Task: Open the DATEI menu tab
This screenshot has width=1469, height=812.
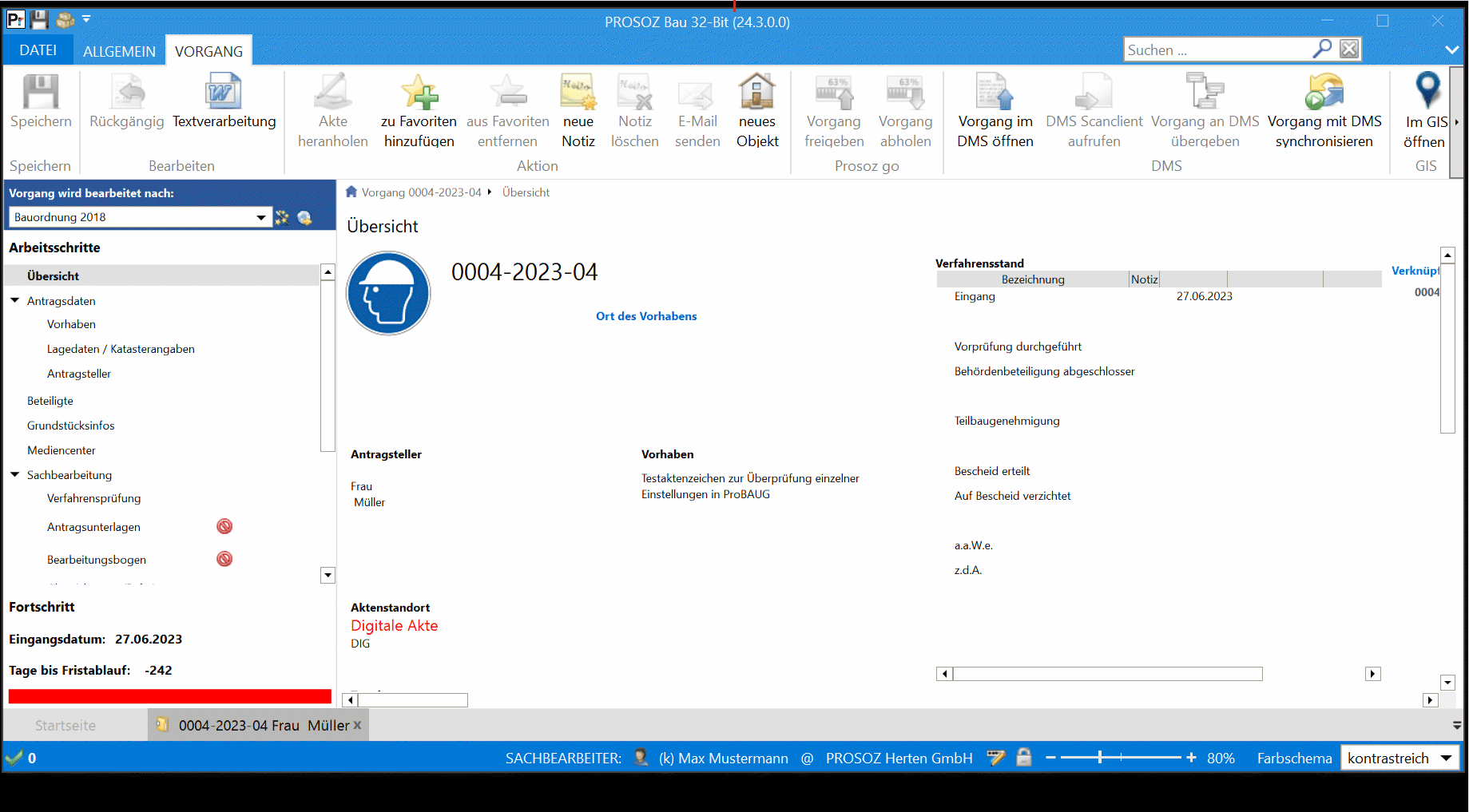Action: (38, 50)
